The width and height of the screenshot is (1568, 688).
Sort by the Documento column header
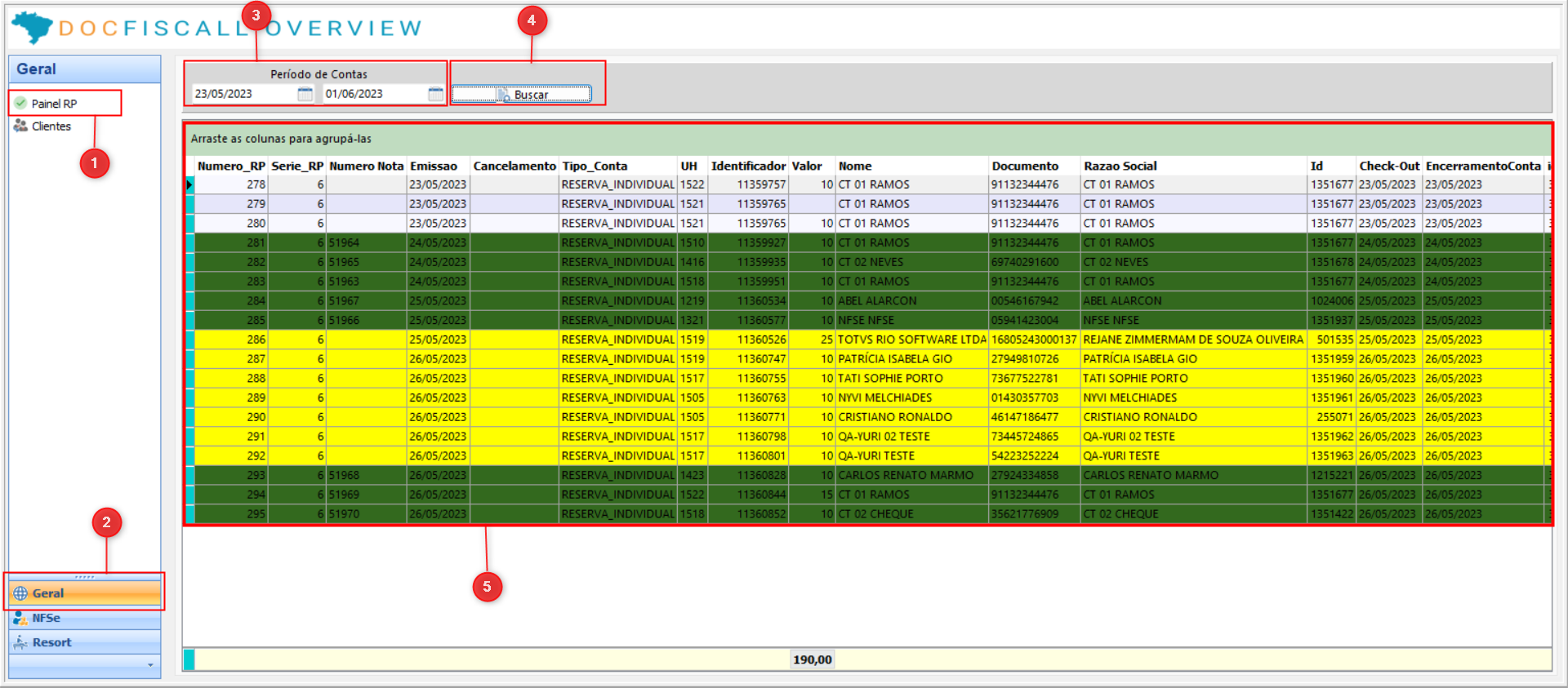[x=1035, y=166]
